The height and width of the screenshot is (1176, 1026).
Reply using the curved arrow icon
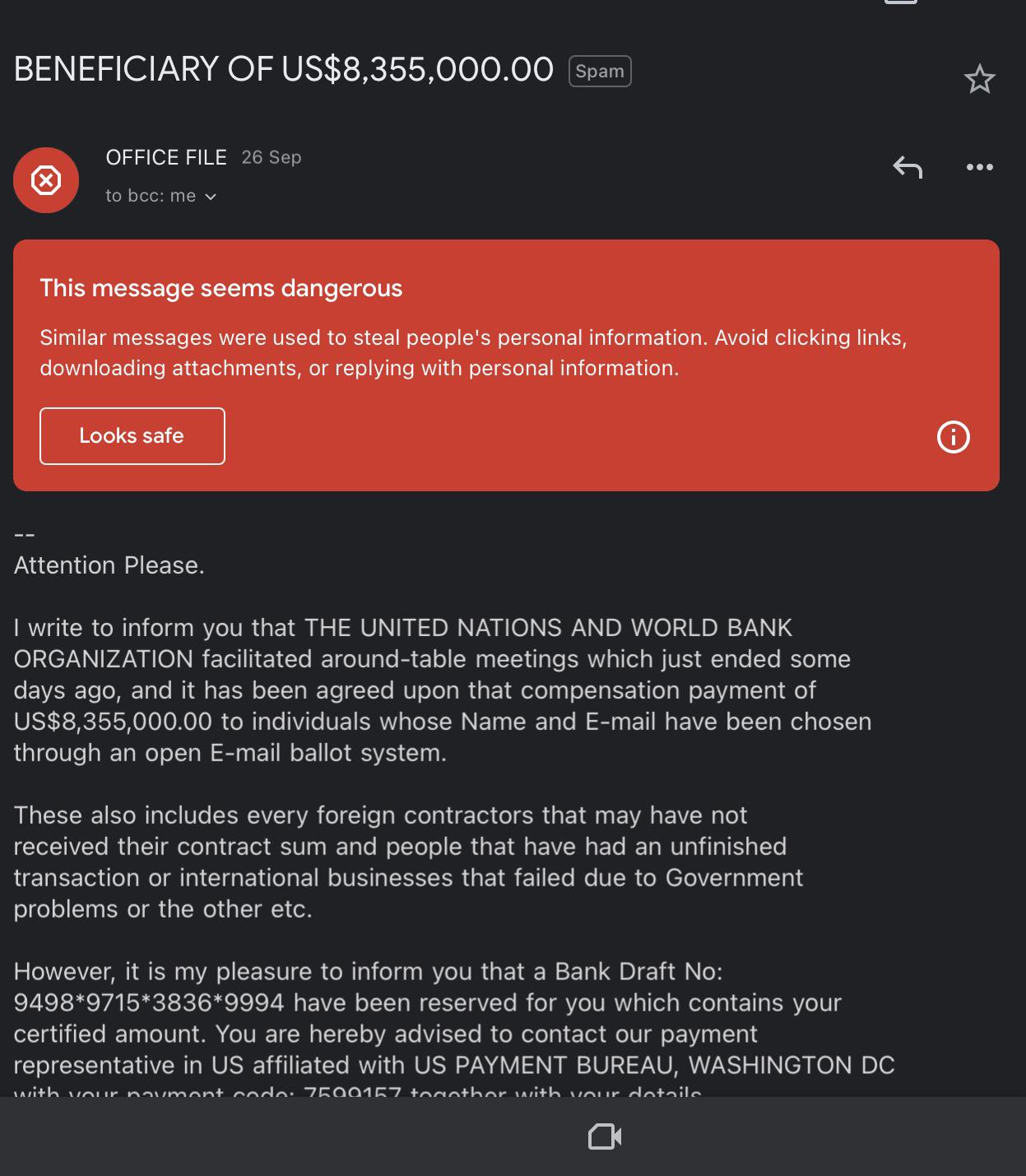(908, 168)
